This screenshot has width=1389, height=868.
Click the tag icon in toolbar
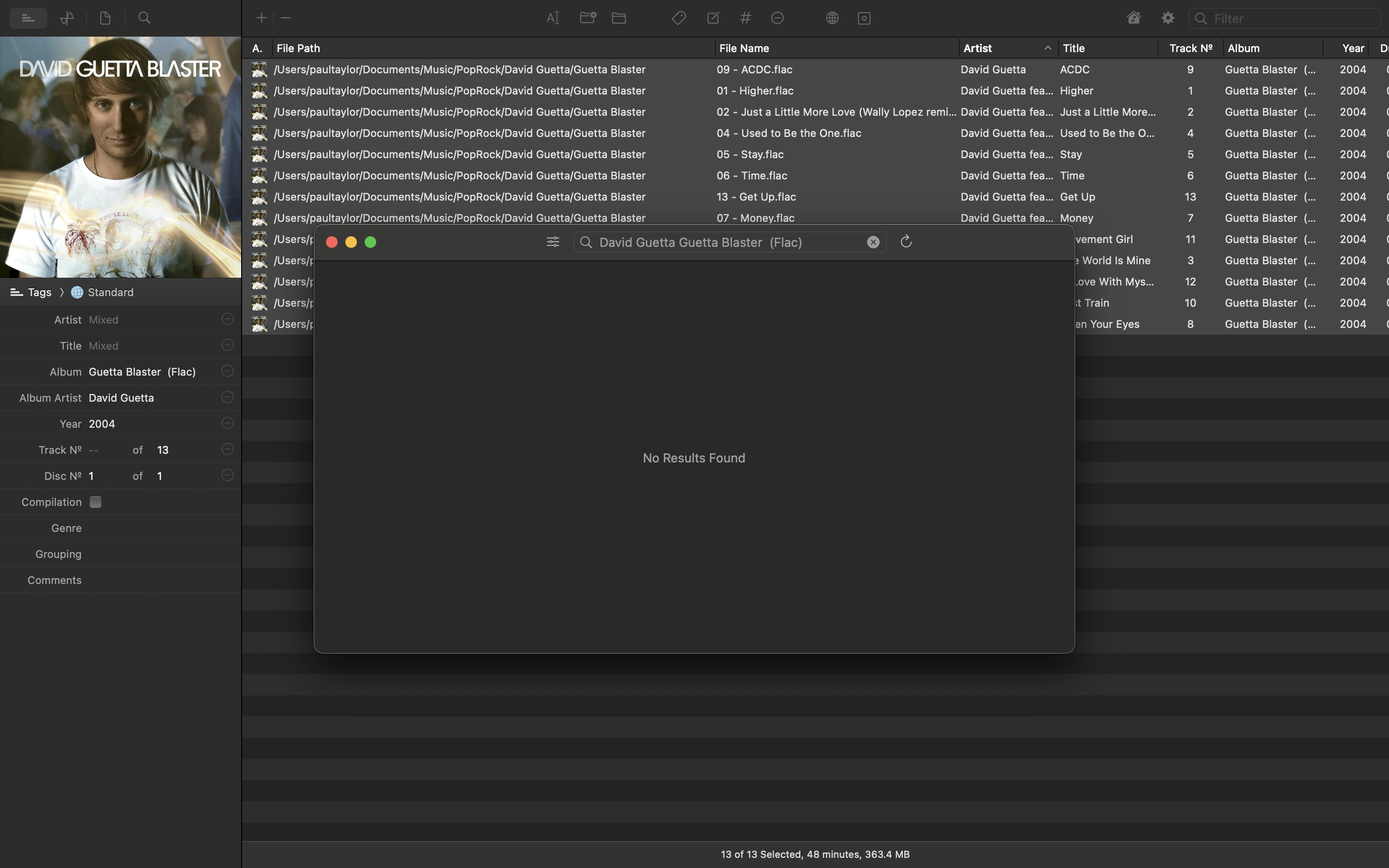679,18
